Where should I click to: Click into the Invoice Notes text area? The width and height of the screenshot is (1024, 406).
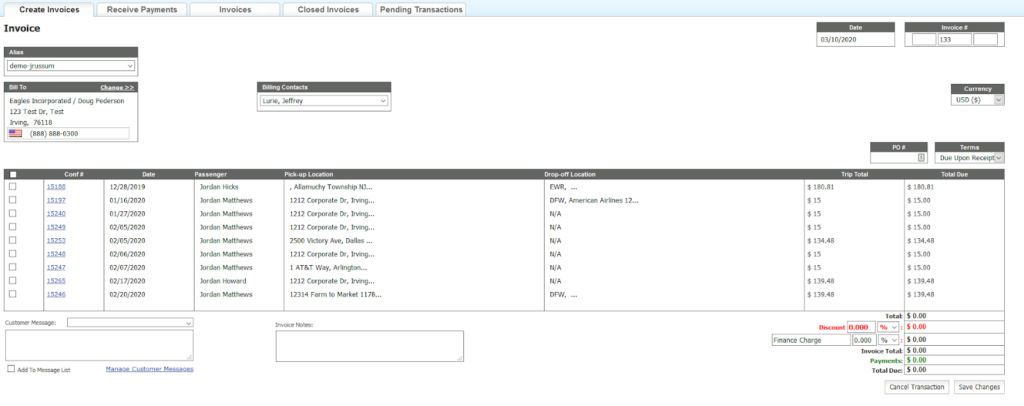coord(369,345)
